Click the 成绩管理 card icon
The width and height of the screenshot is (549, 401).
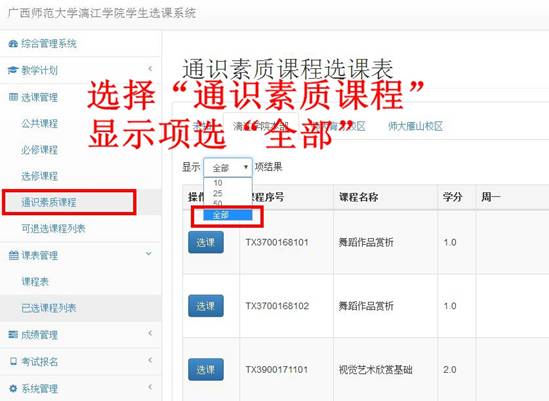pos(13,335)
